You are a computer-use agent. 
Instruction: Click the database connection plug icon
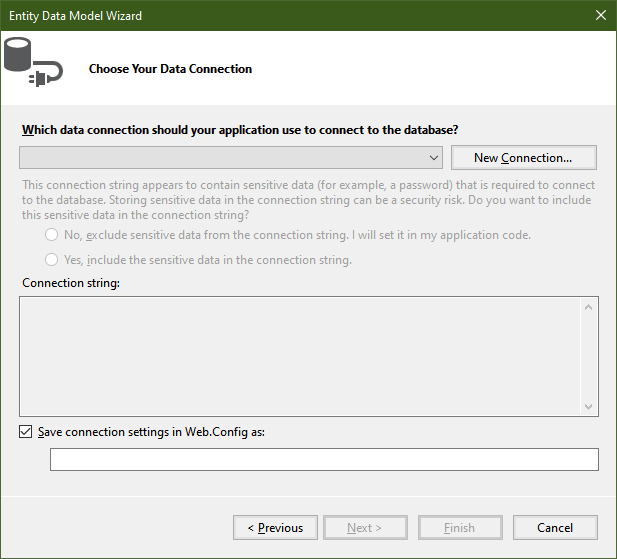coord(33,62)
